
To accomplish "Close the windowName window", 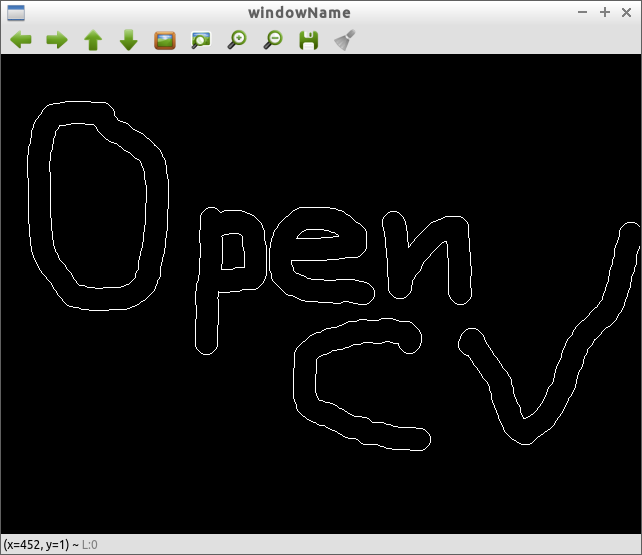I will point(626,12).
